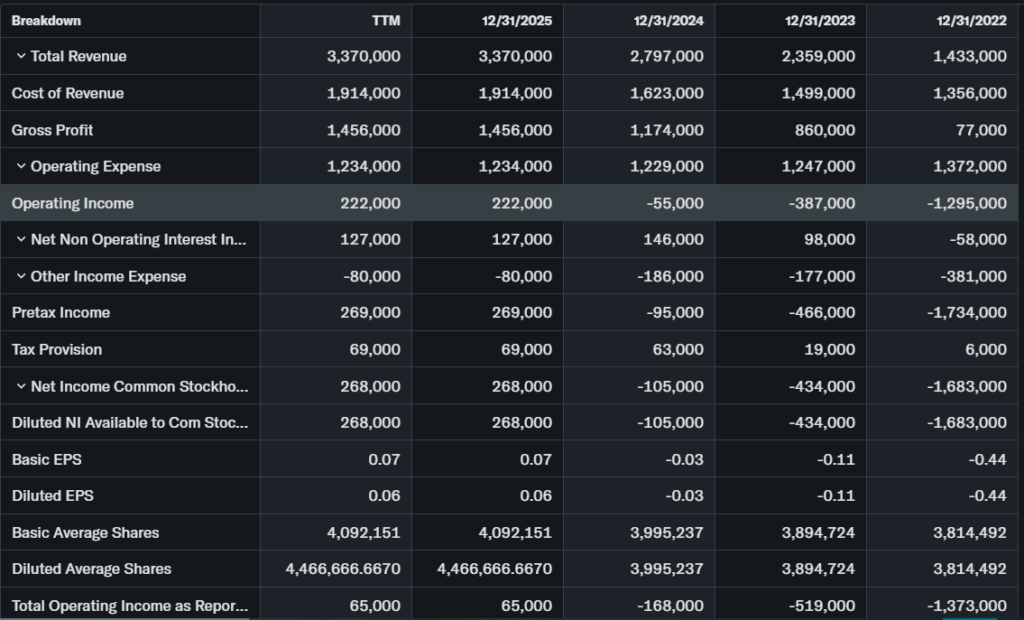
Task: Select the Pretax Income row label
Action: (61, 313)
